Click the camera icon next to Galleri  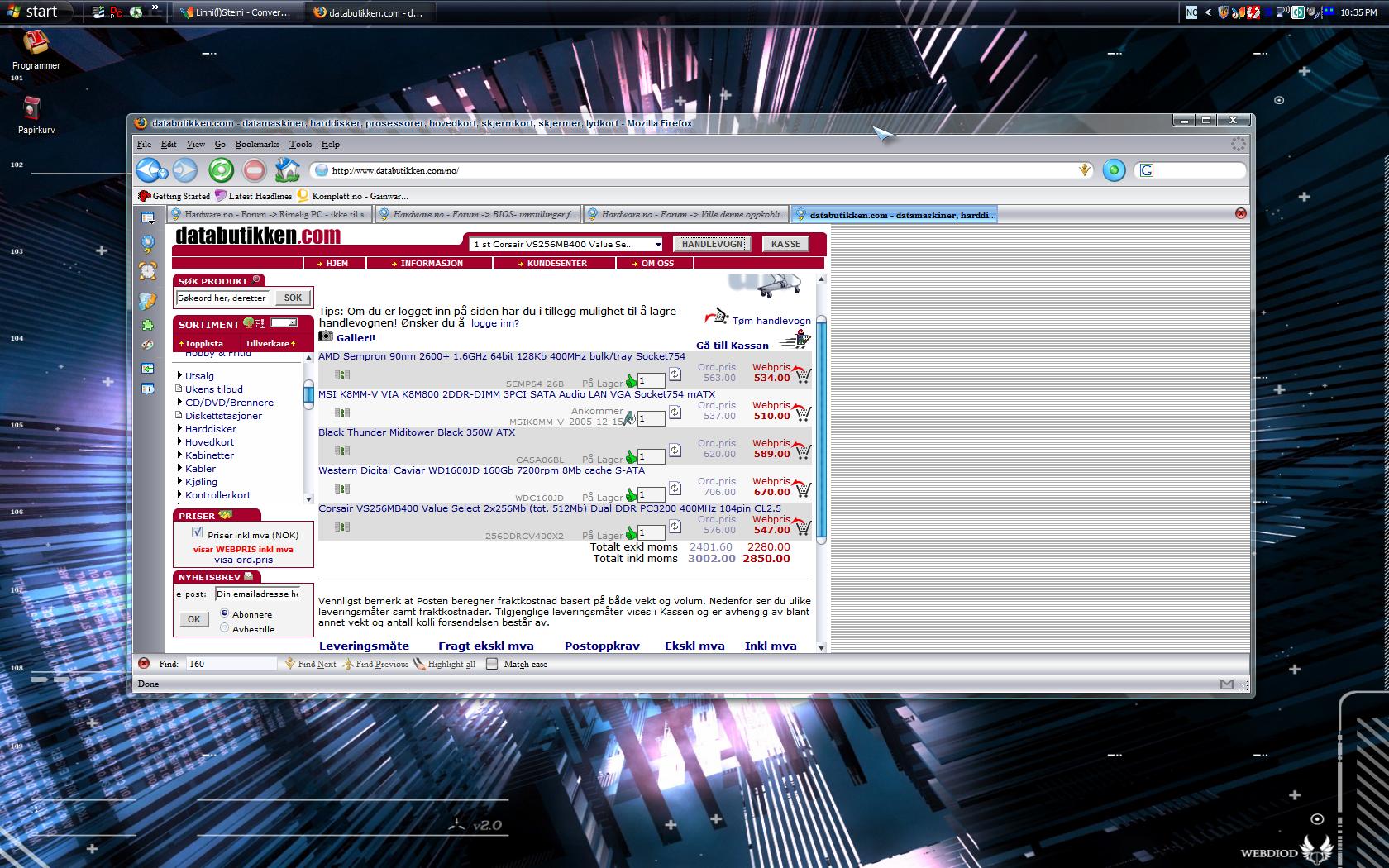[x=326, y=336]
